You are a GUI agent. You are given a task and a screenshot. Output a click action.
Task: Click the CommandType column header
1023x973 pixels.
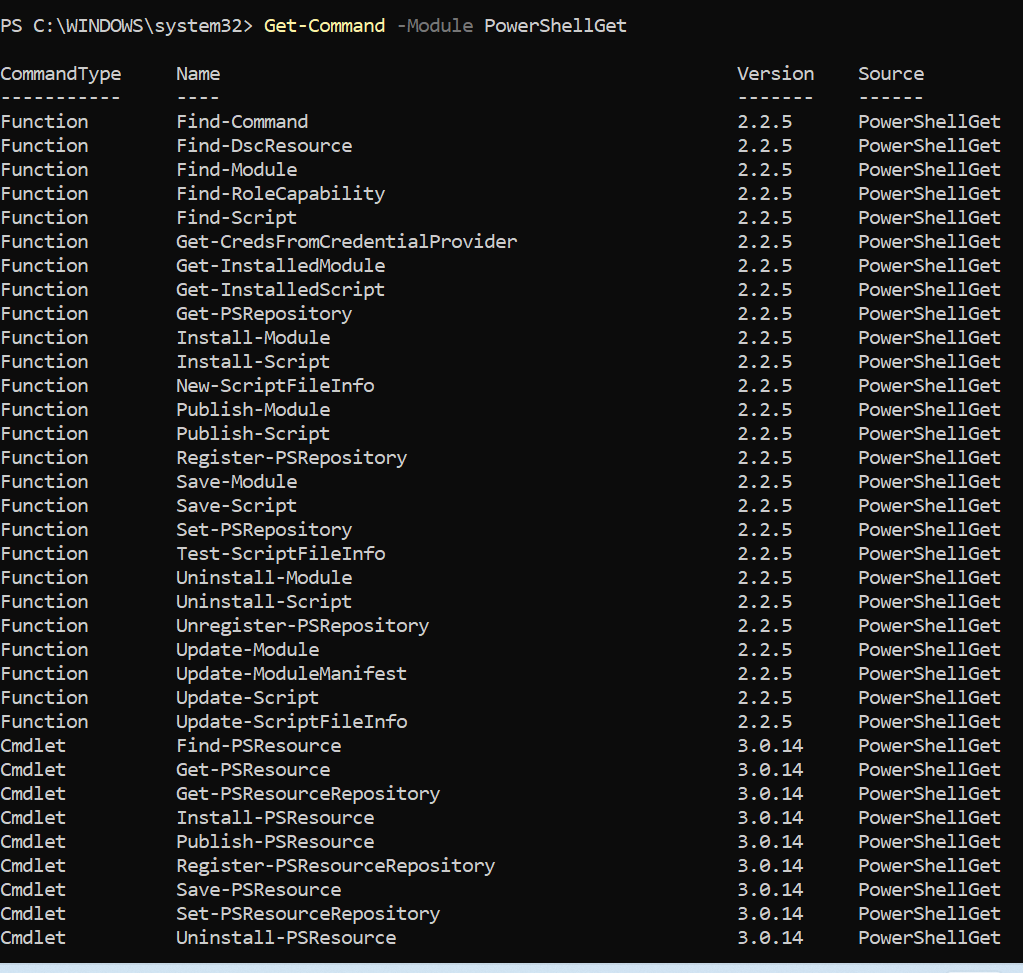pos(60,74)
